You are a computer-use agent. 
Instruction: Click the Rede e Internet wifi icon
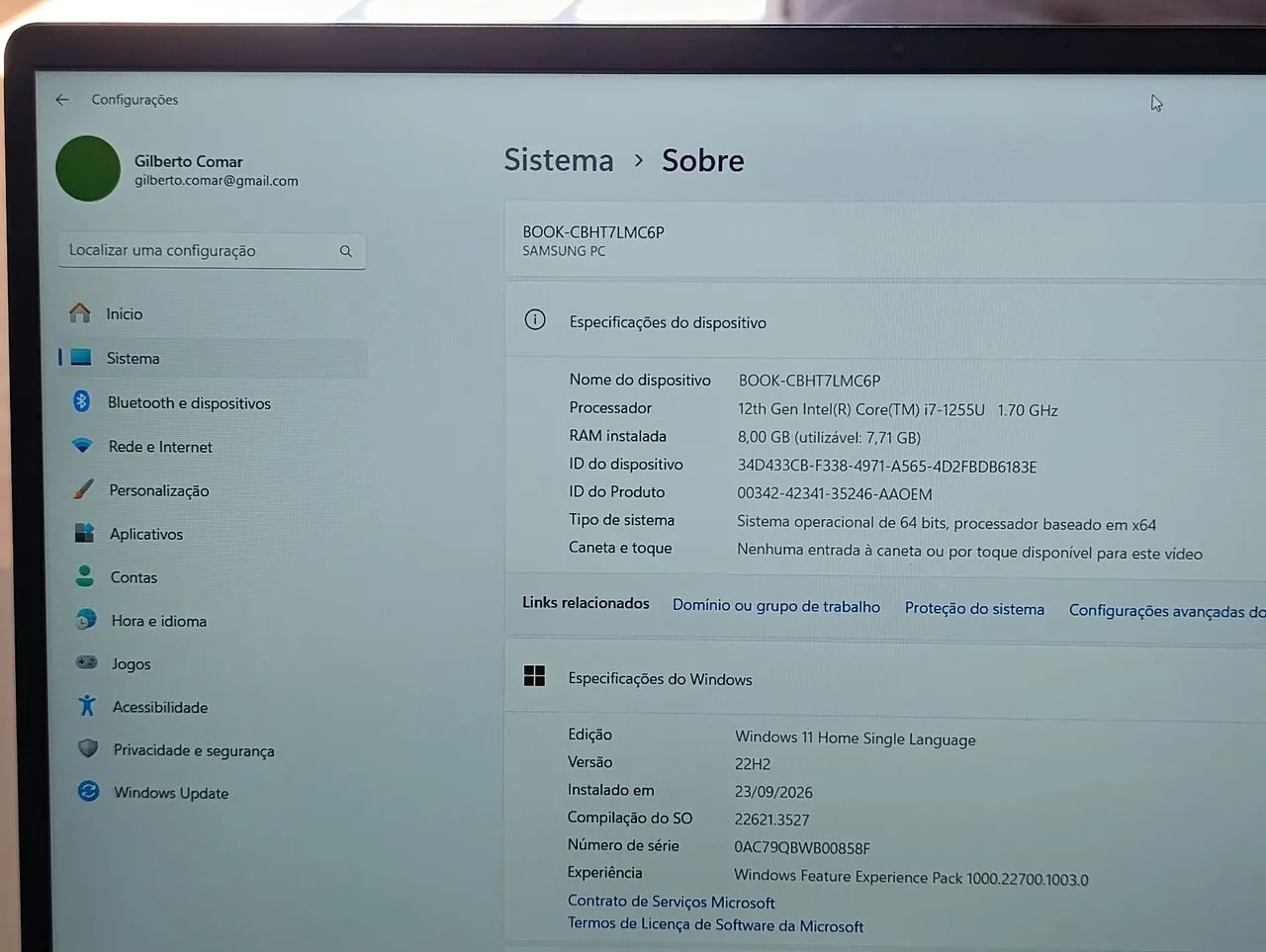[83, 445]
